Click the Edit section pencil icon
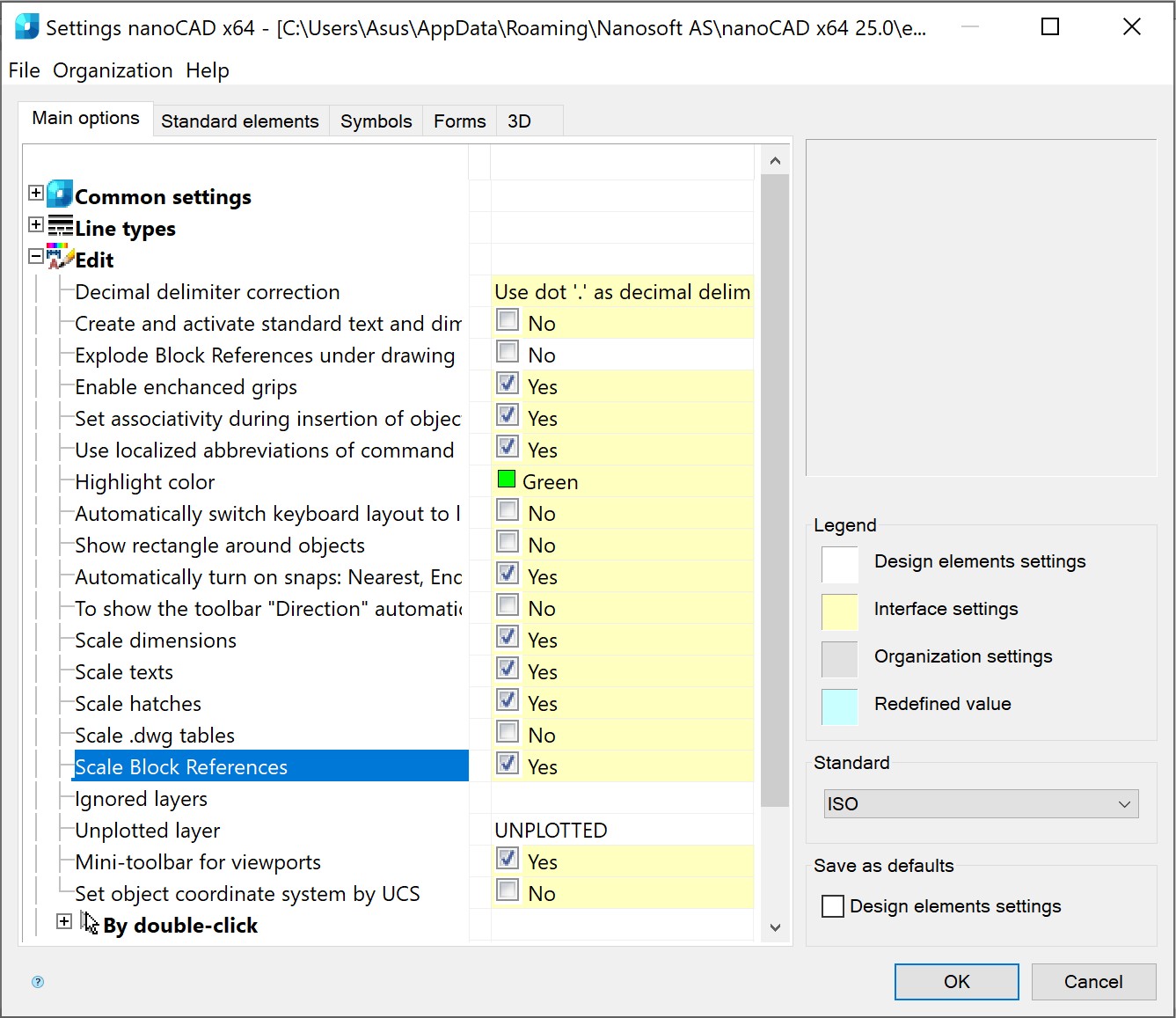 [x=60, y=258]
